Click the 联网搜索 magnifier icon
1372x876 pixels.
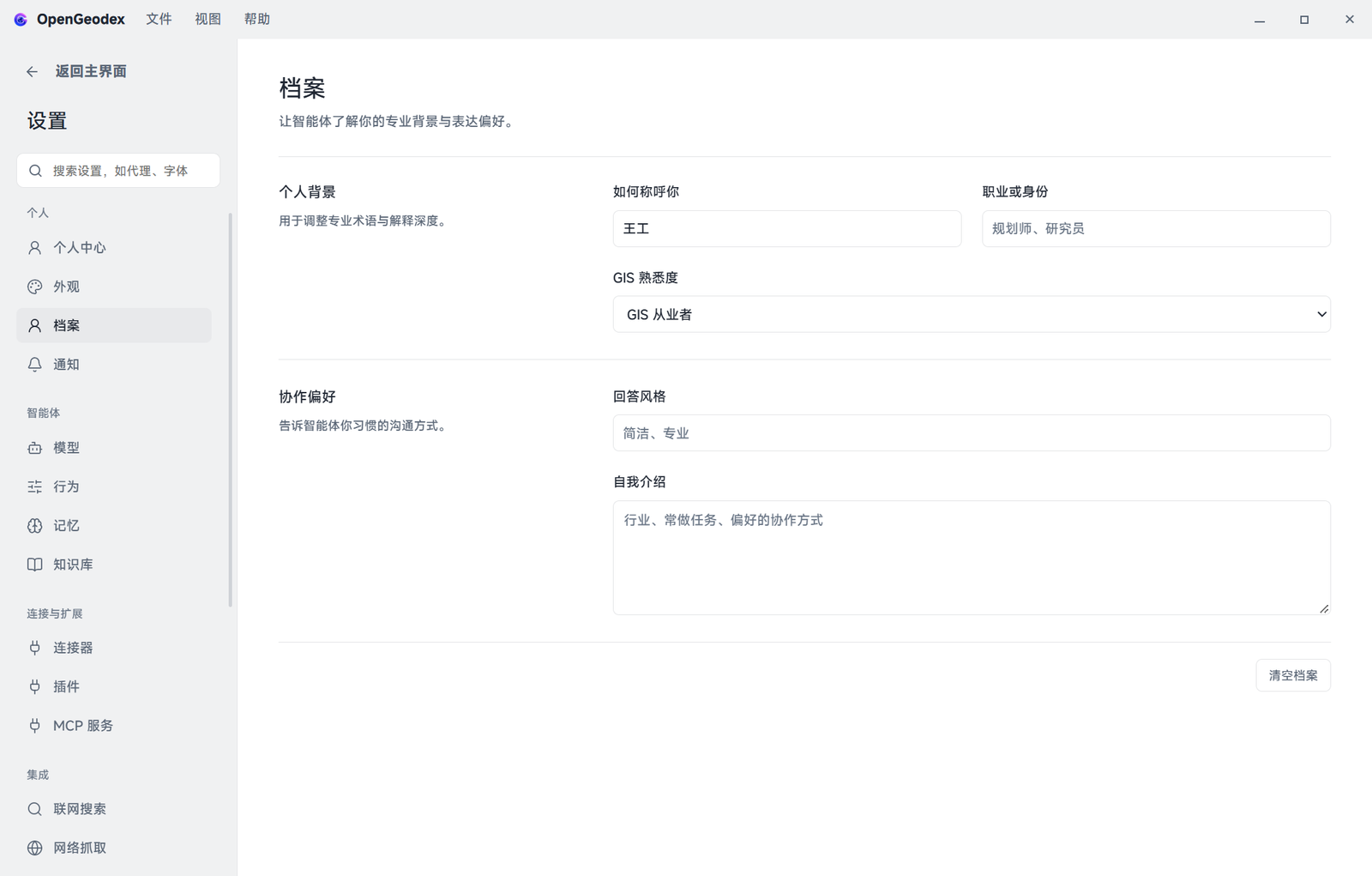[34, 809]
